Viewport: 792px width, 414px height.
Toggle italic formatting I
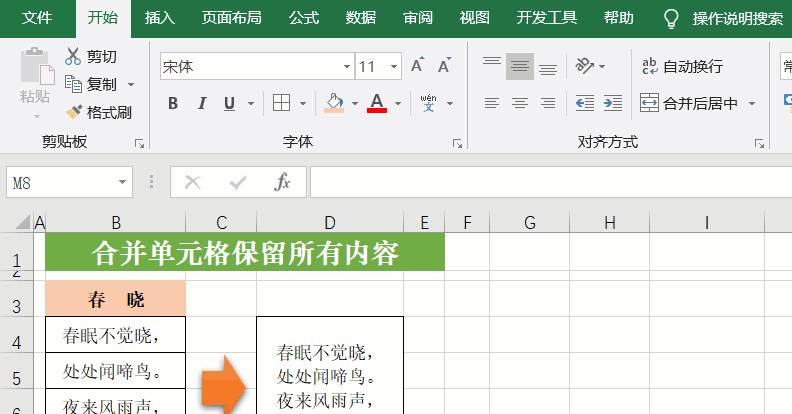coord(202,104)
